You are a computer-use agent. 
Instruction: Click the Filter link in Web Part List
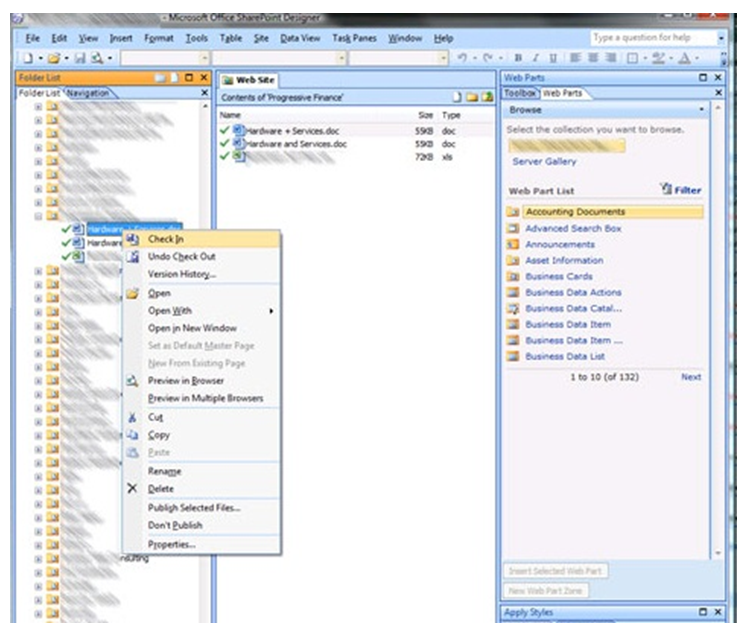coord(682,190)
